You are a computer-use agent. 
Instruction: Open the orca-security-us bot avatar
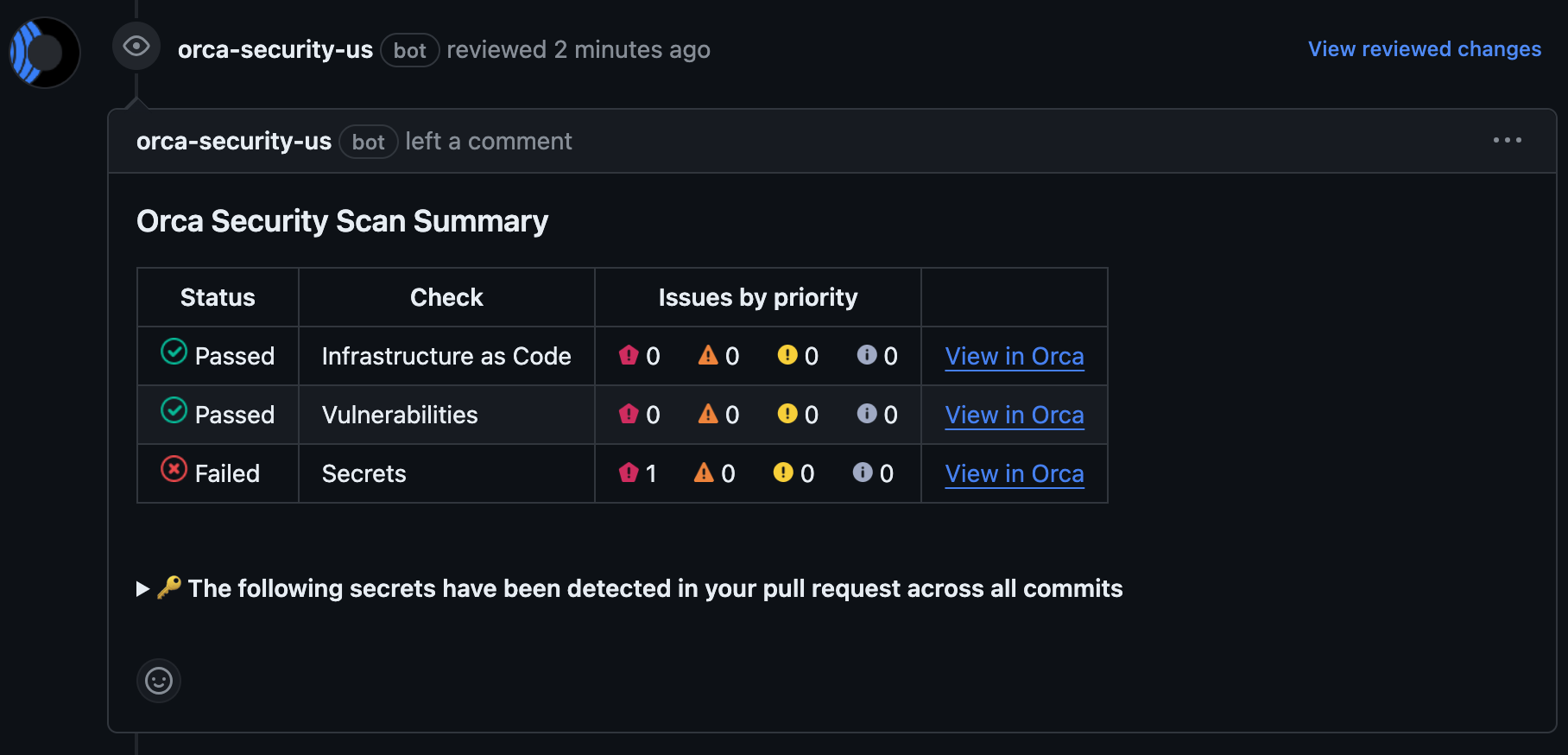coord(45,53)
